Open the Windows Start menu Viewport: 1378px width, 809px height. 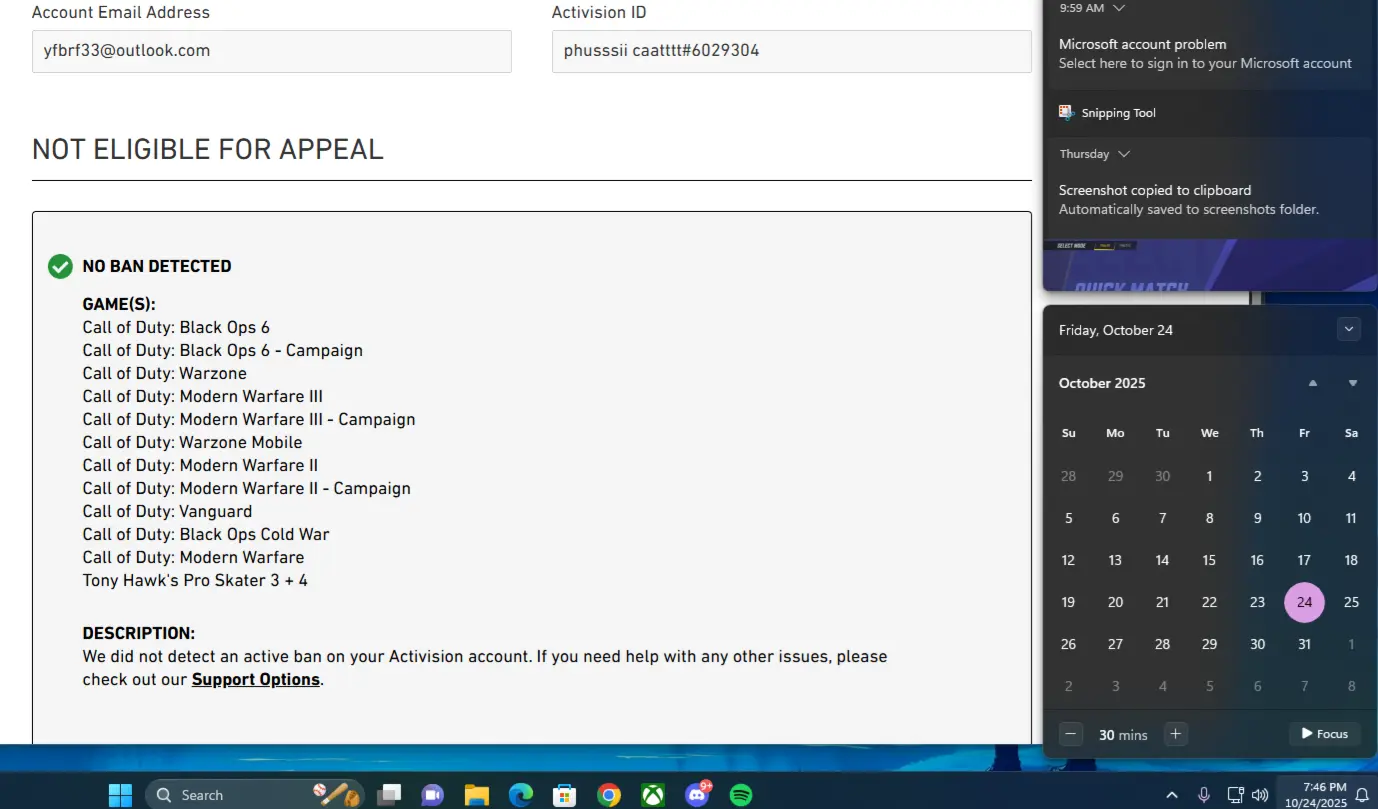point(120,795)
